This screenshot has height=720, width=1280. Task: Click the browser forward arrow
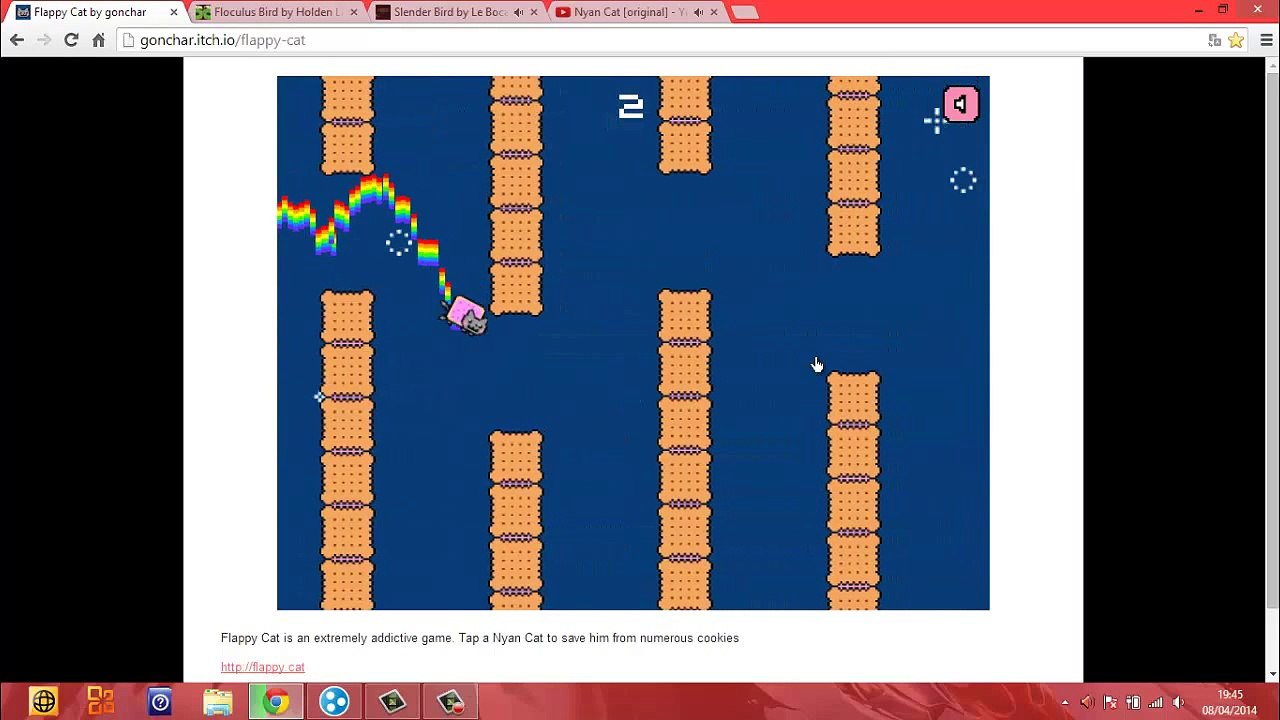[44, 40]
